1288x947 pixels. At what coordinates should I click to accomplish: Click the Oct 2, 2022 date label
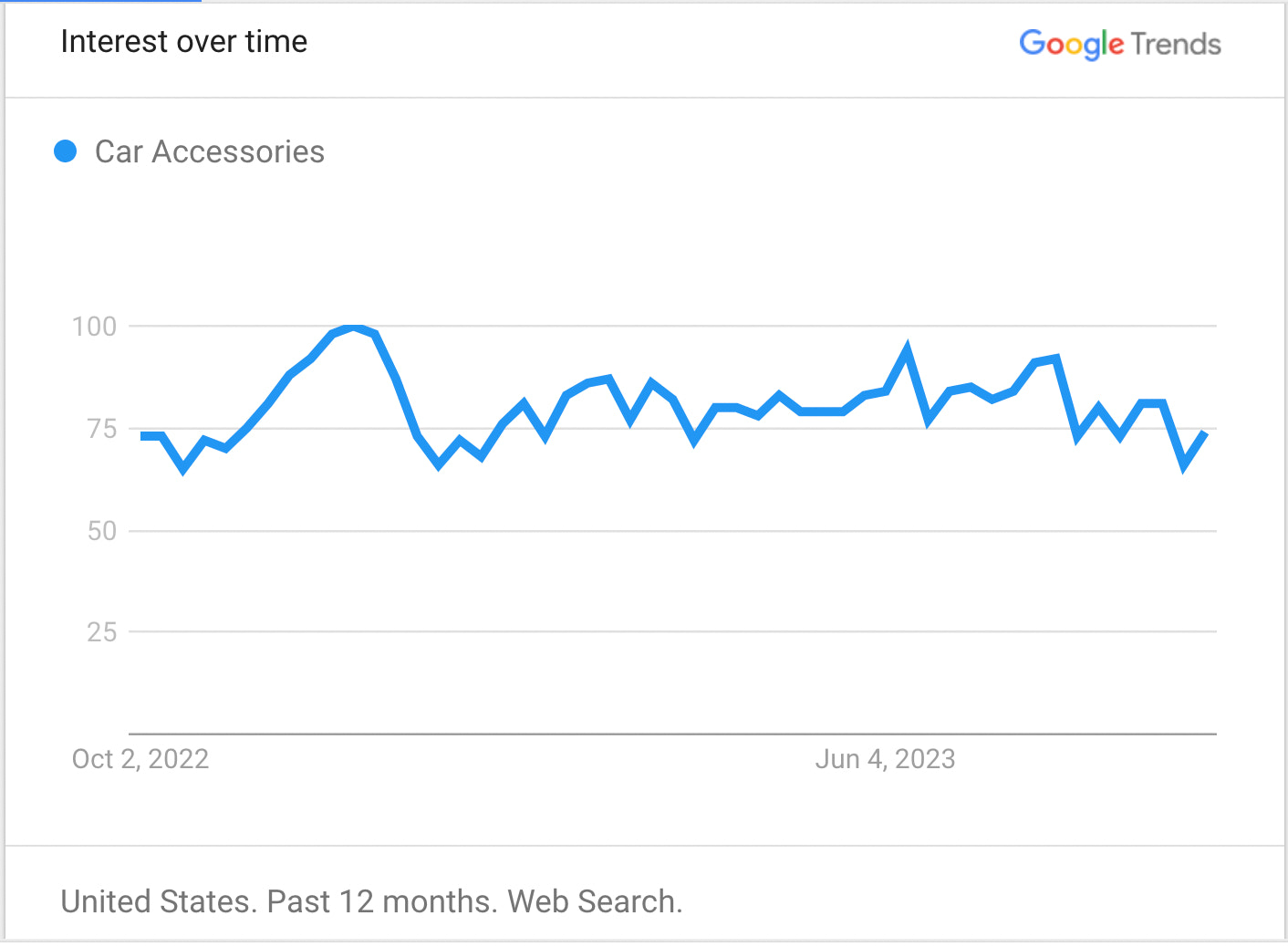pyautogui.click(x=140, y=759)
